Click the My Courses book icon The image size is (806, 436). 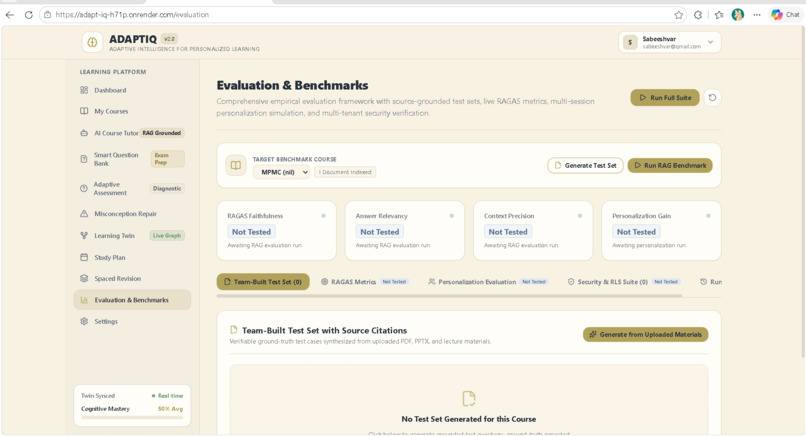[x=84, y=111]
